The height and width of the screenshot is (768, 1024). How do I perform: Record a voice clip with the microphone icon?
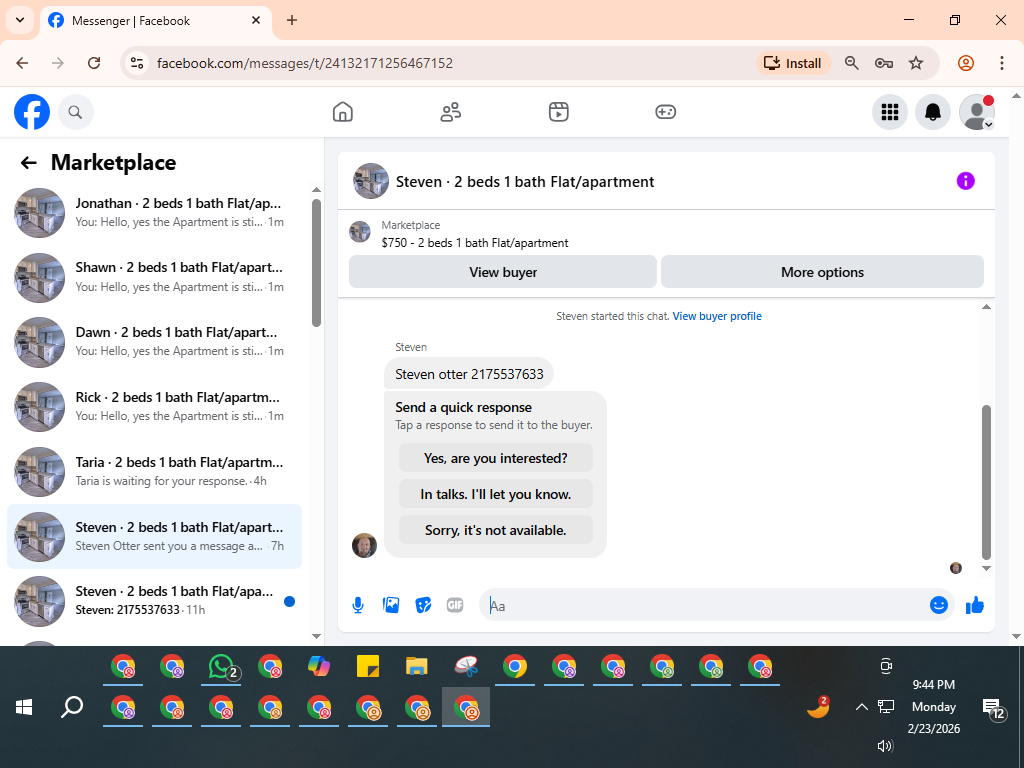pyautogui.click(x=358, y=605)
